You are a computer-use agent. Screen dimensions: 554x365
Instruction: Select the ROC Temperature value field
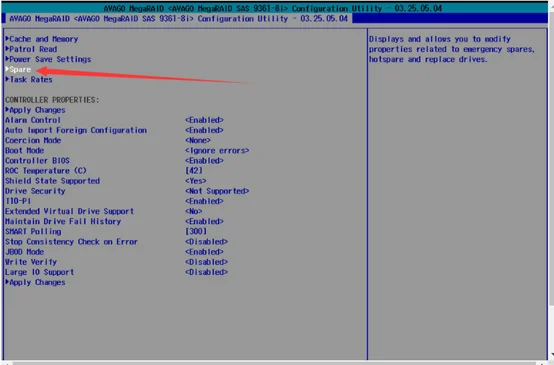click(x=194, y=171)
